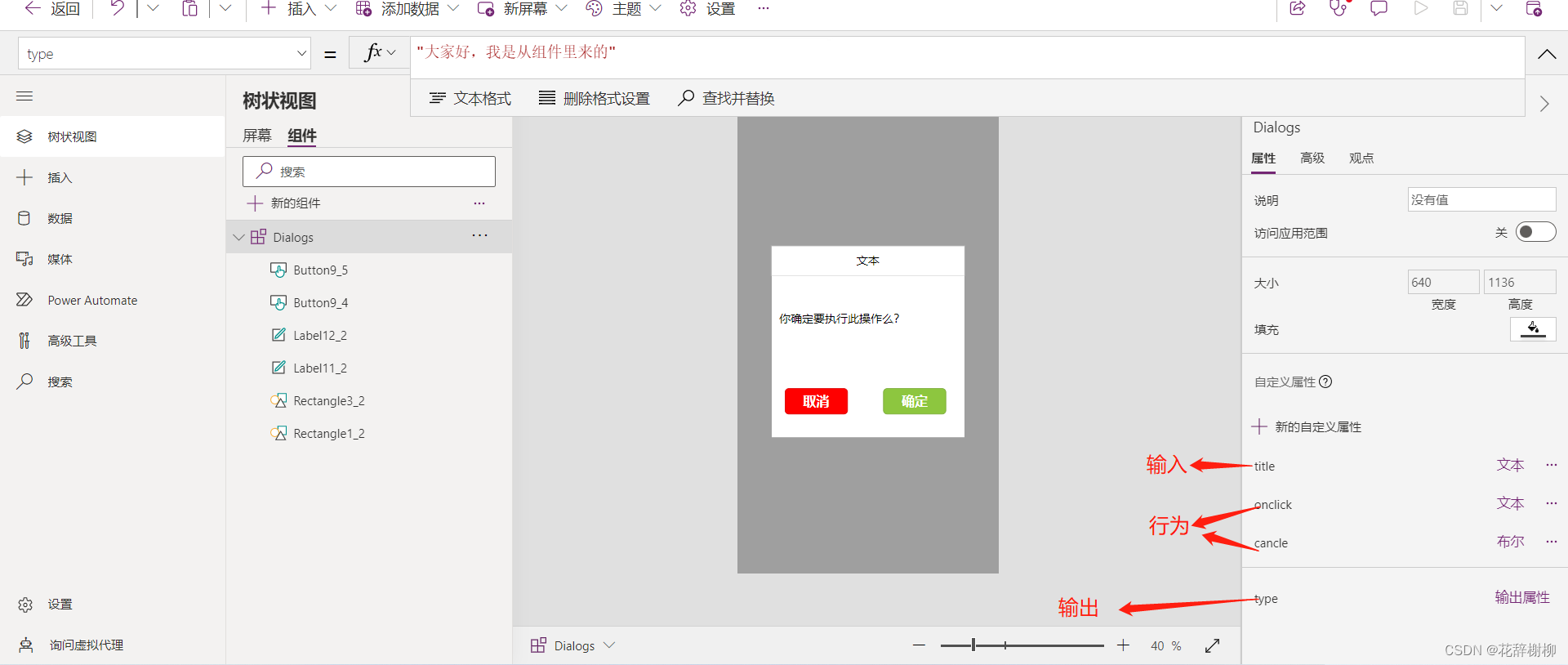Open 数据 in left sidebar
This screenshot has width=1568, height=665.
click(x=113, y=218)
